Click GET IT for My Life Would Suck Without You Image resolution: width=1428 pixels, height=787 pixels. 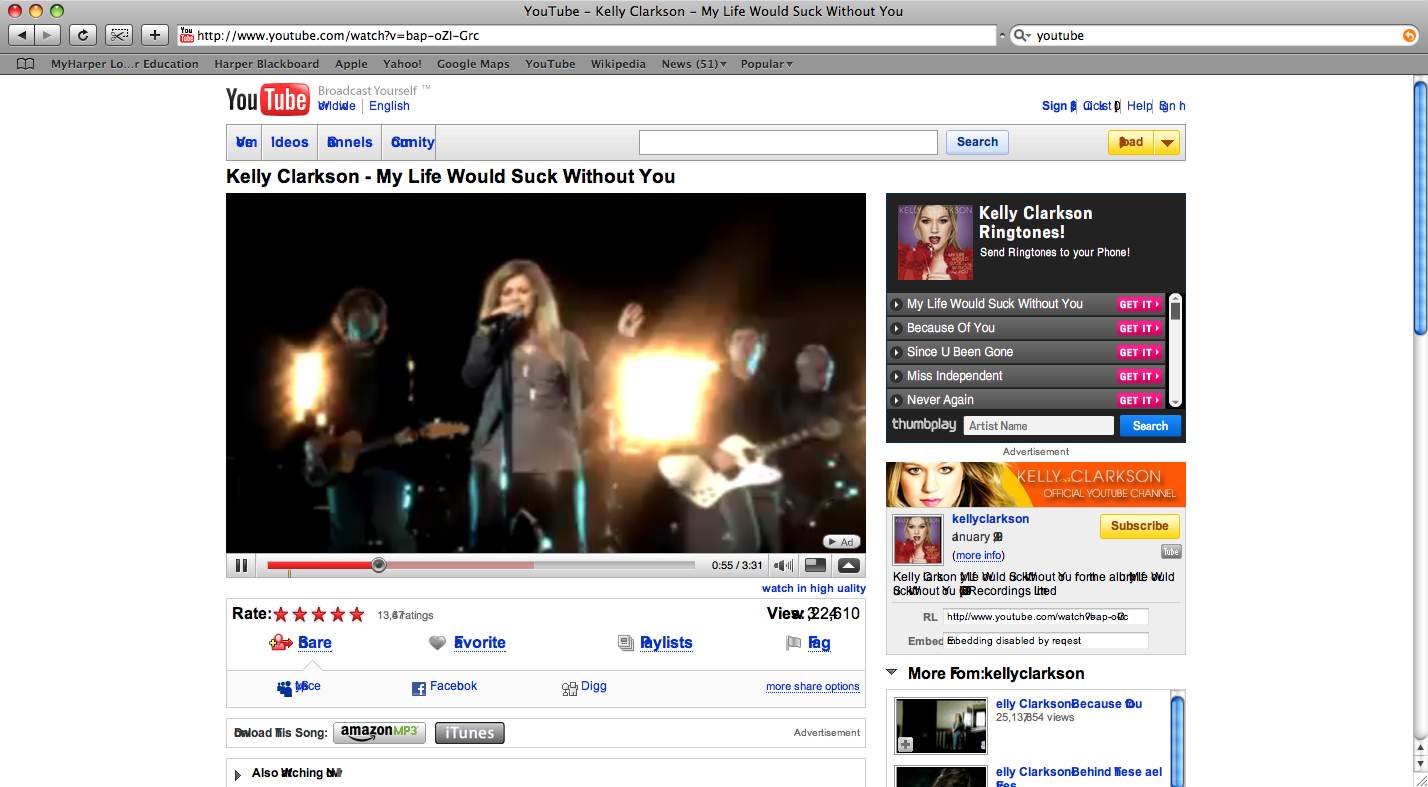point(1140,304)
